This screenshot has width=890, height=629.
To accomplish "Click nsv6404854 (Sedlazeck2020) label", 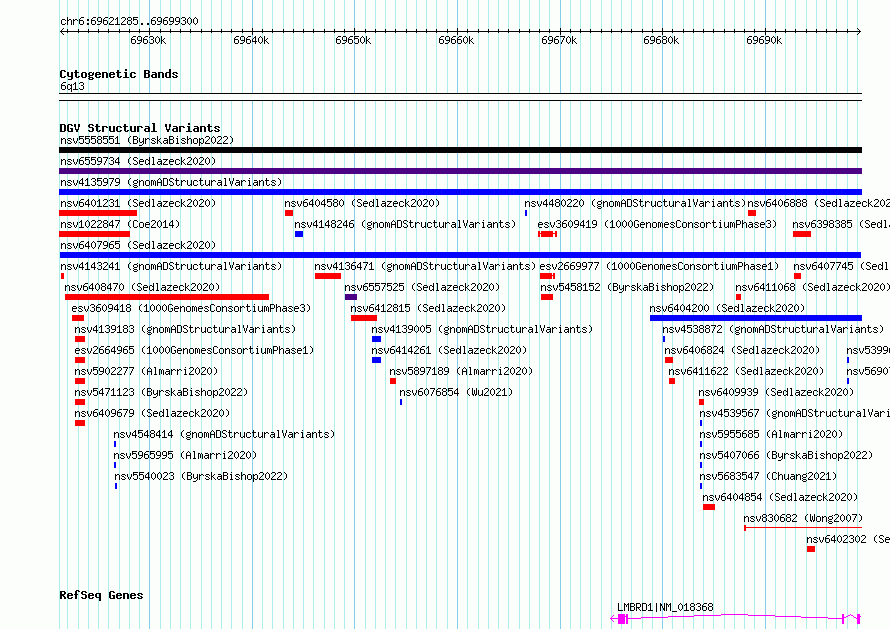I will click(x=780, y=497).
